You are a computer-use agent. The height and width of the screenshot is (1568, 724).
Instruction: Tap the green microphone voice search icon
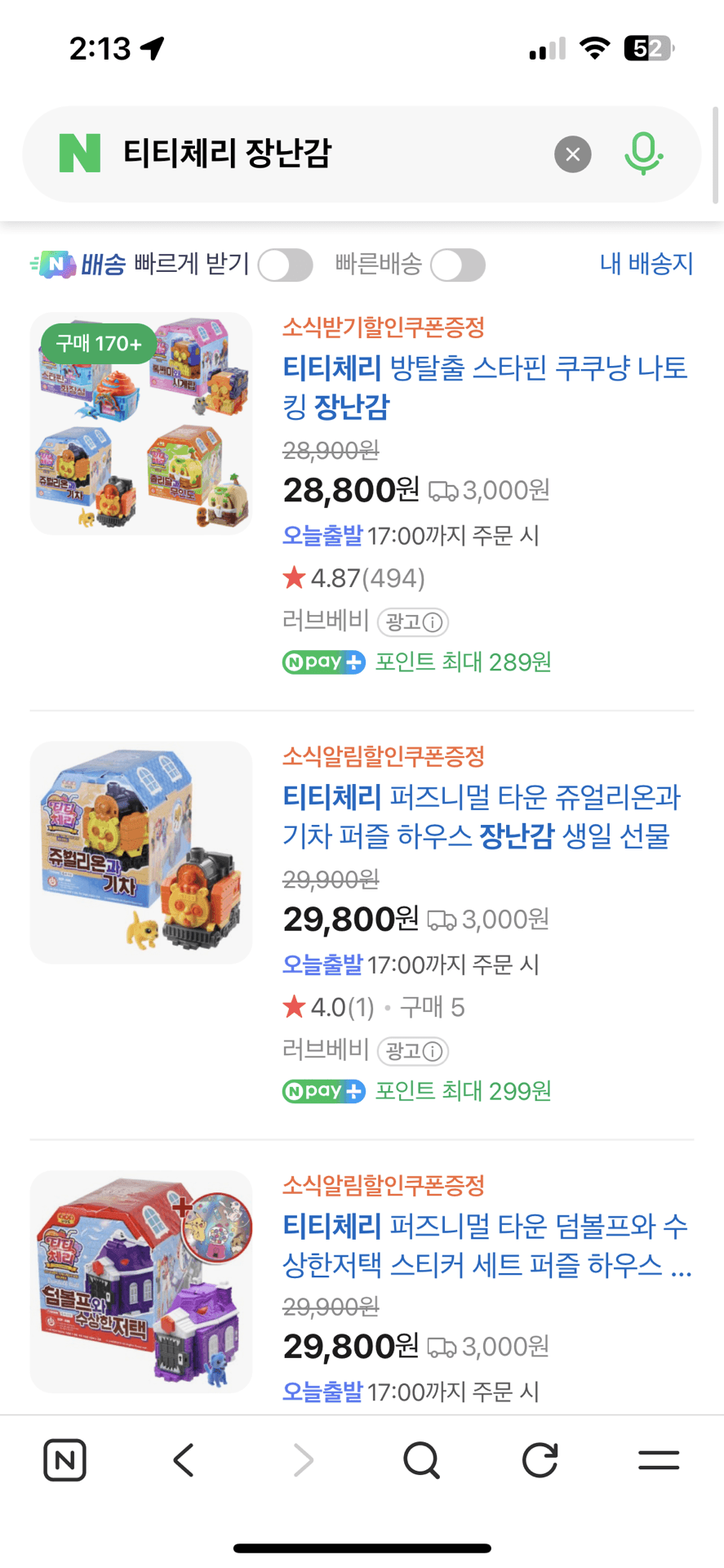click(x=643, y=154)
